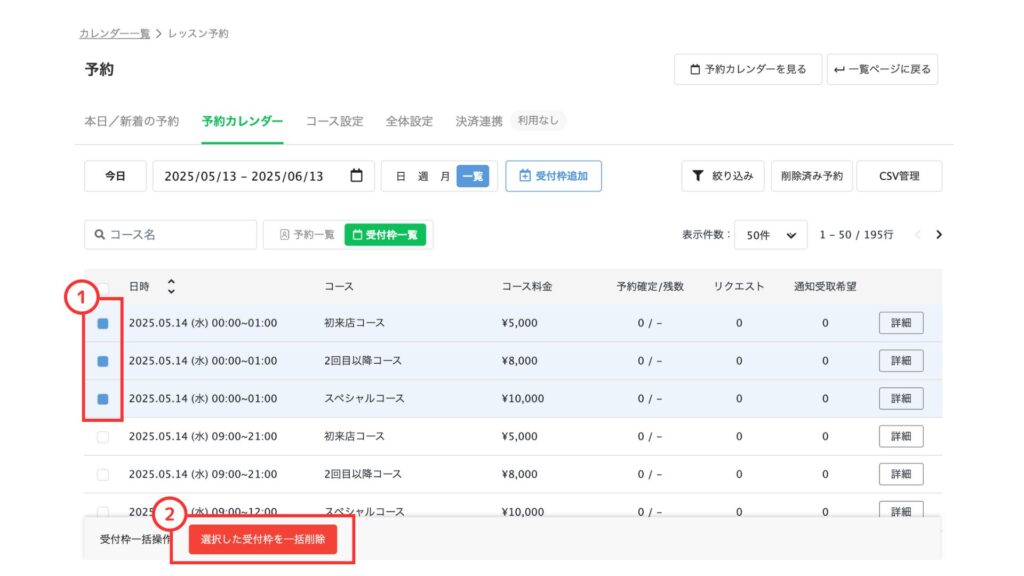Click the 予約確定/残数 column header
Viewport: 1024px width, 576px height.
[x=650, y=287]
